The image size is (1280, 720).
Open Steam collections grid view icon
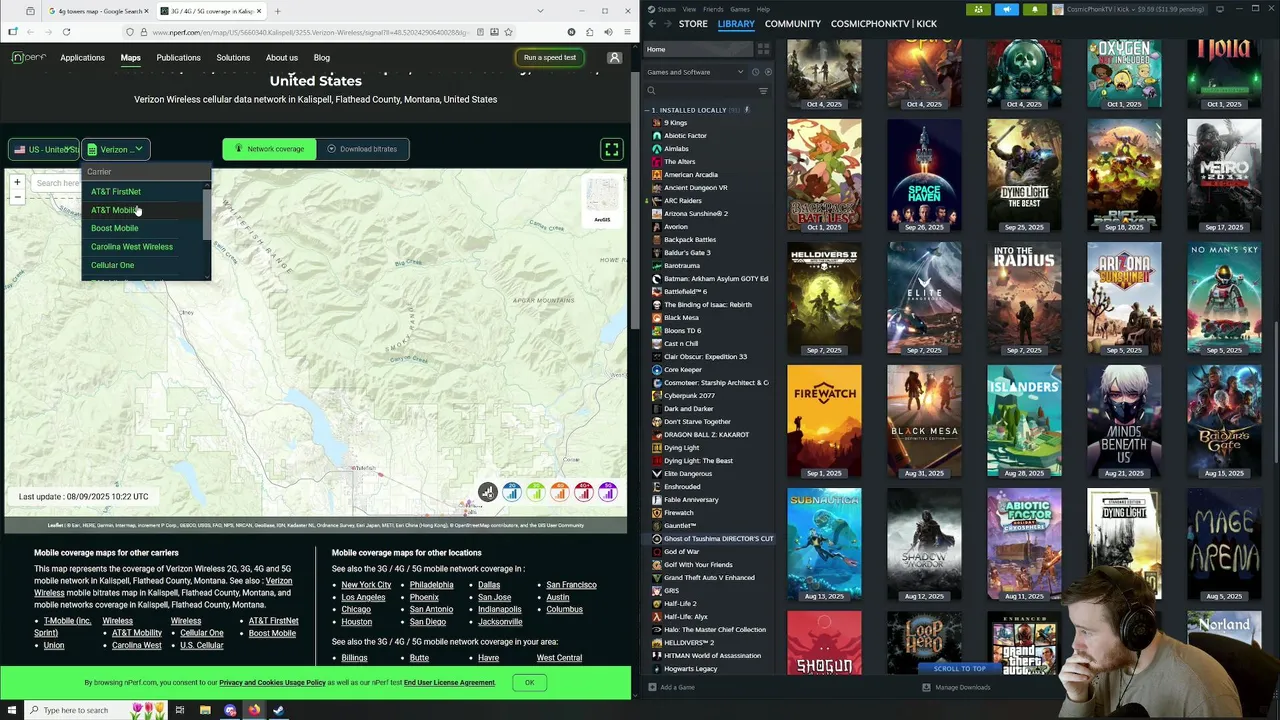pyautogui.click(x=763, y=49)
